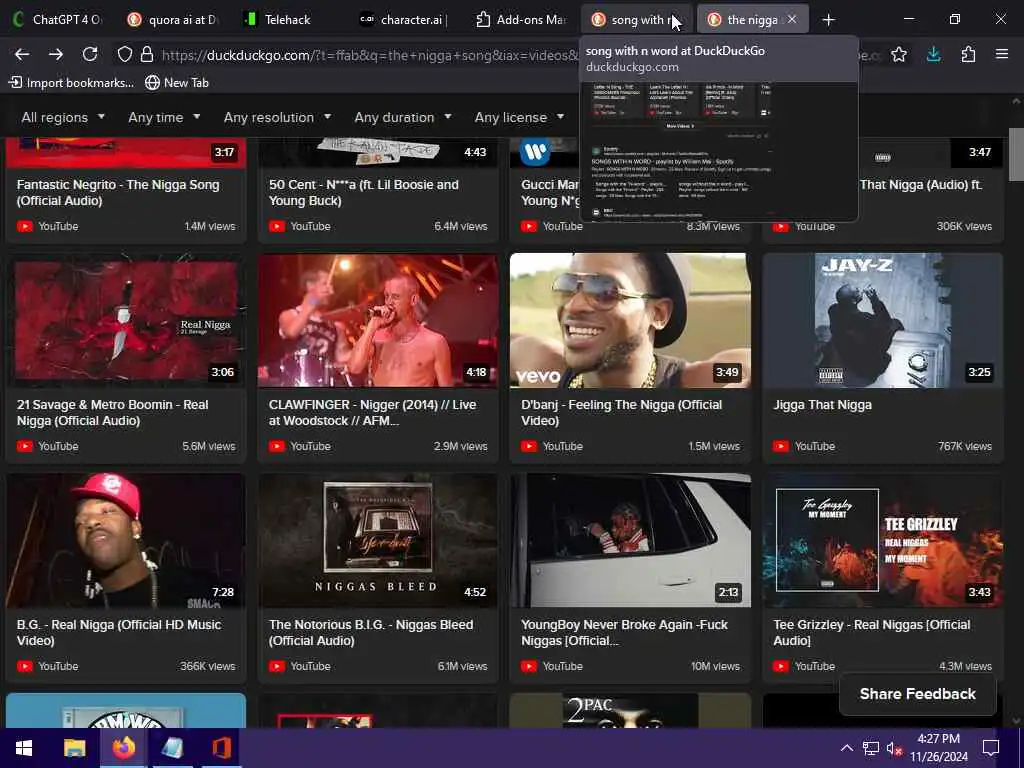Expand the Any time filter

point(164,118)
